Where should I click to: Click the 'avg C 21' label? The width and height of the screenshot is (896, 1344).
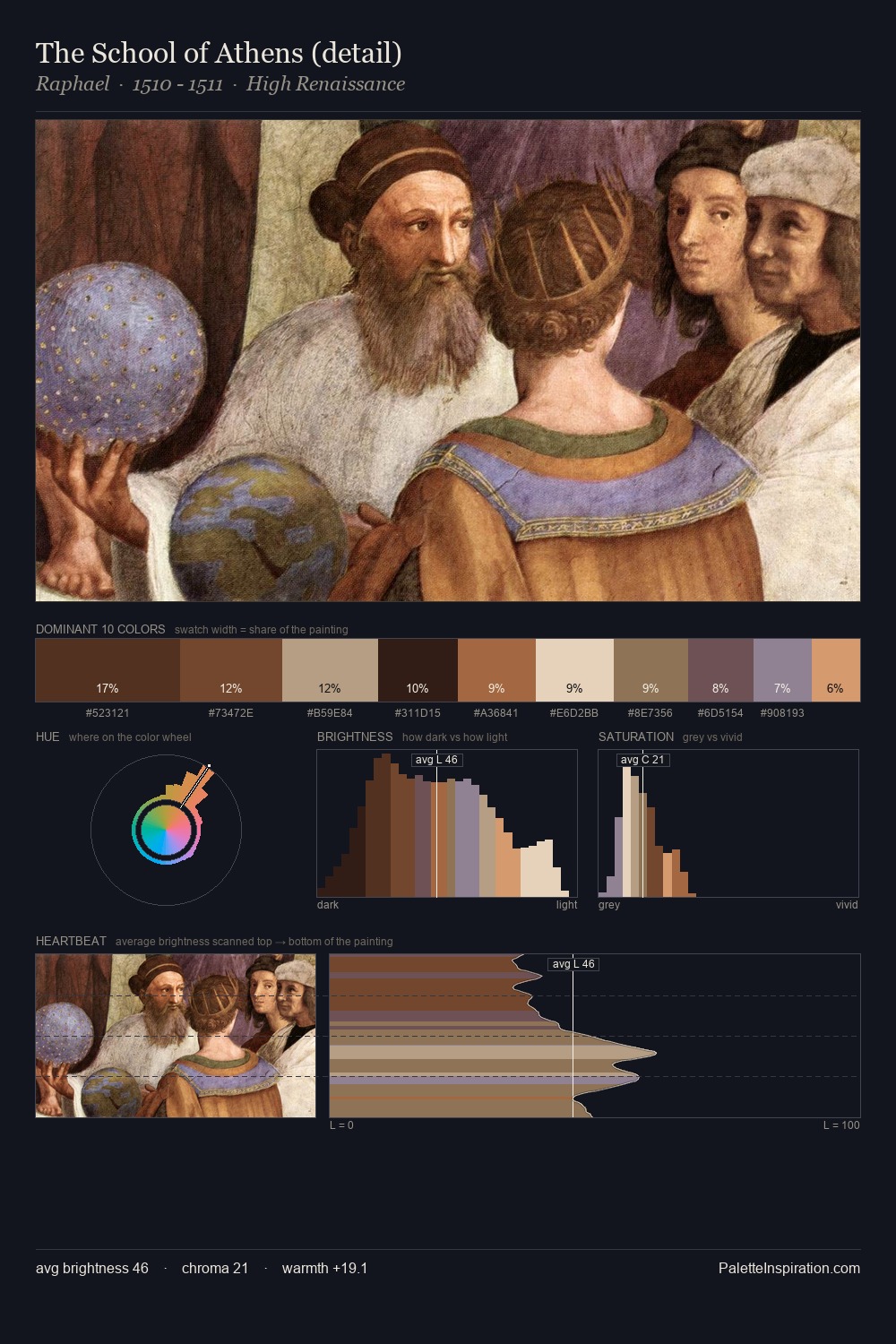[x=643, y=760]
